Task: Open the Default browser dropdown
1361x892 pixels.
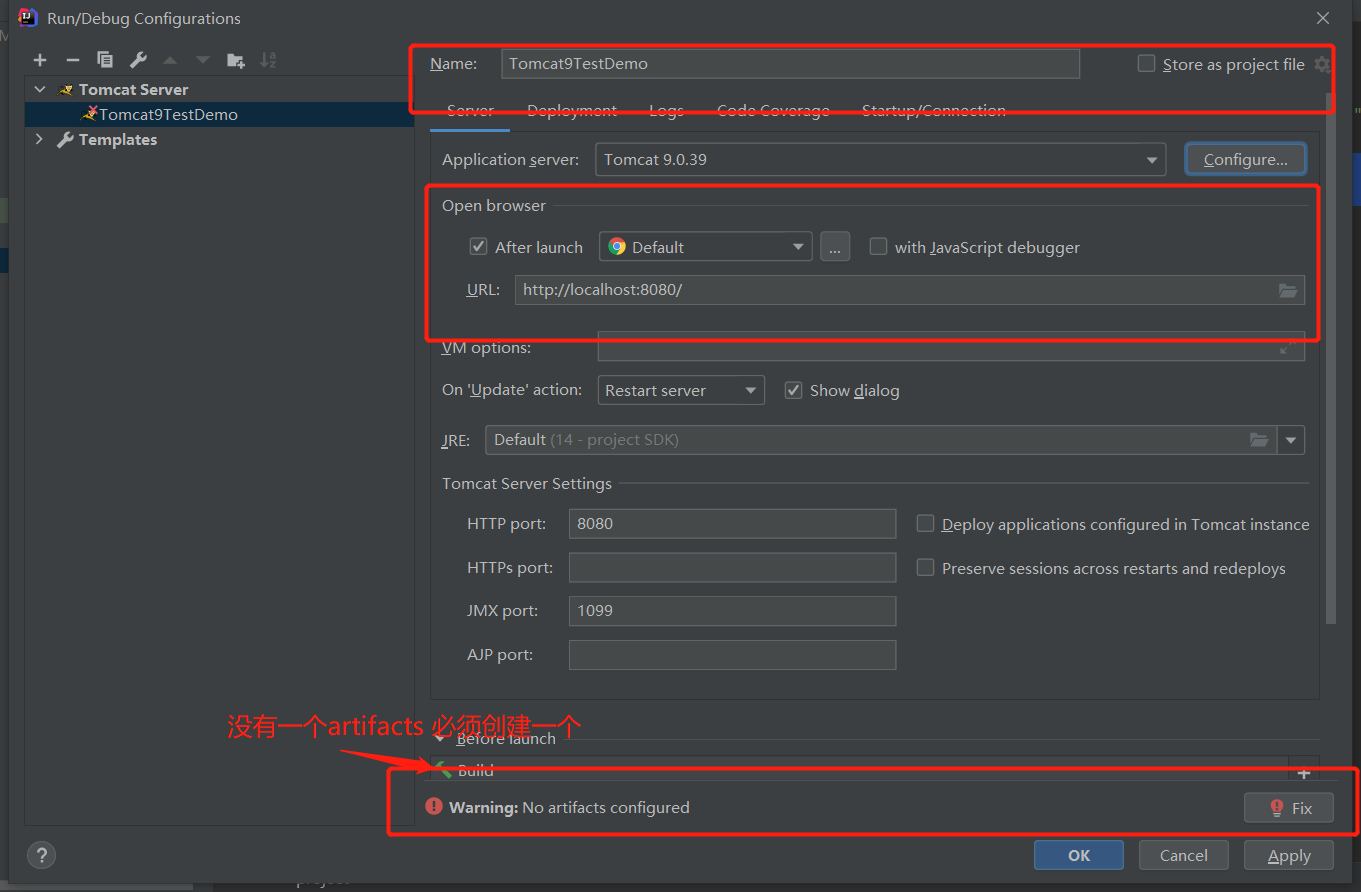Action: pos(706,247)
